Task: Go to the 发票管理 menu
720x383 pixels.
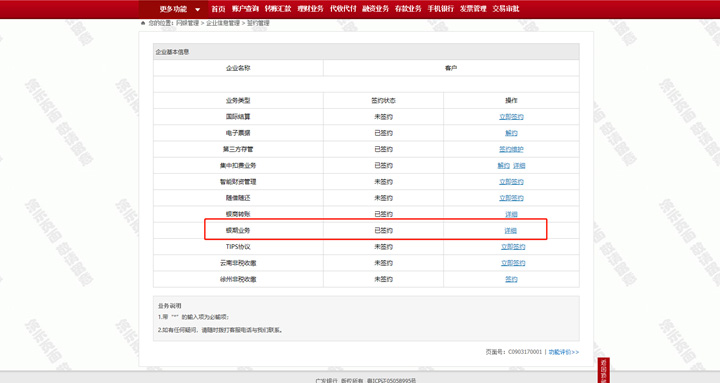Action: click(473, 9)
